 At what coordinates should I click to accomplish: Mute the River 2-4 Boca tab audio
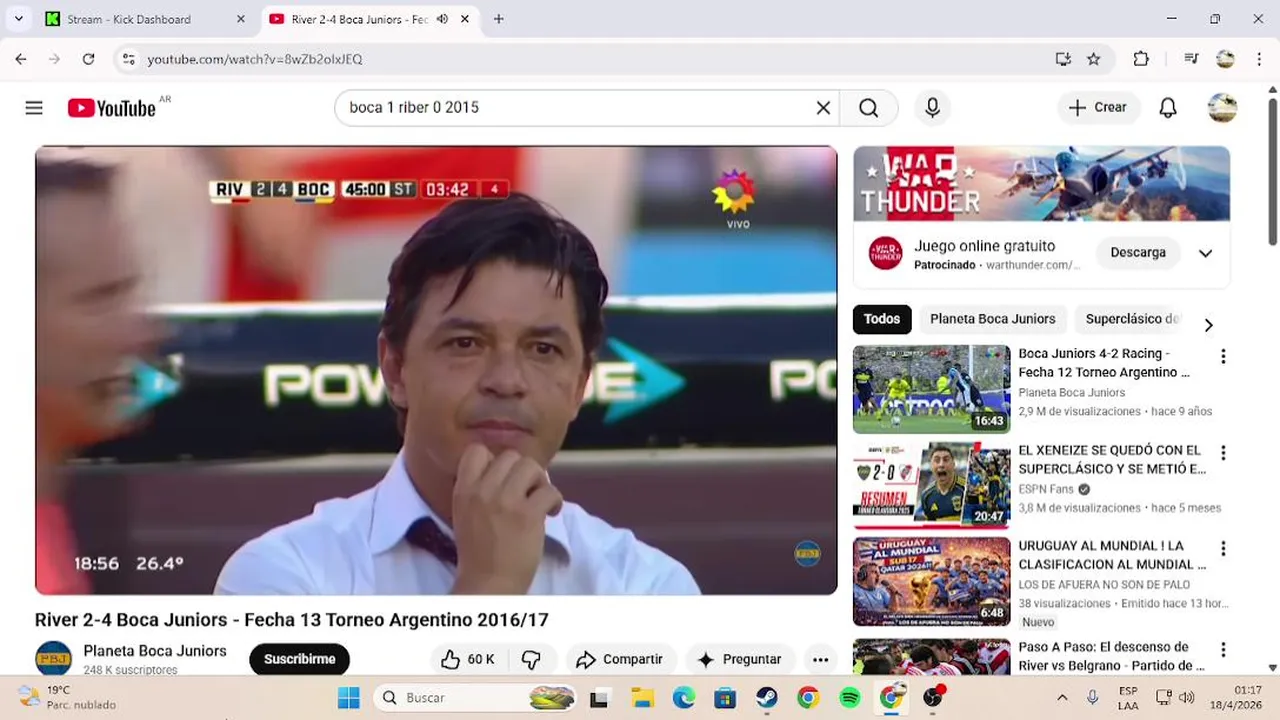tap(442, 19)
